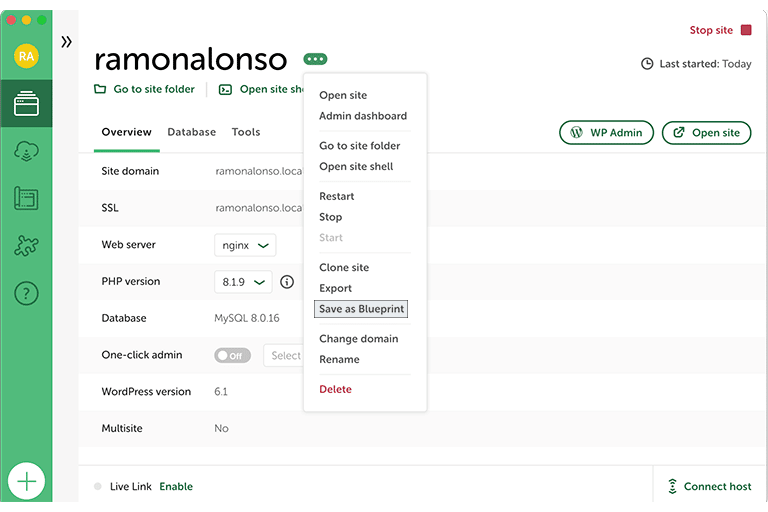Choose Change domain in the context menu

click(x=359, y=339)
